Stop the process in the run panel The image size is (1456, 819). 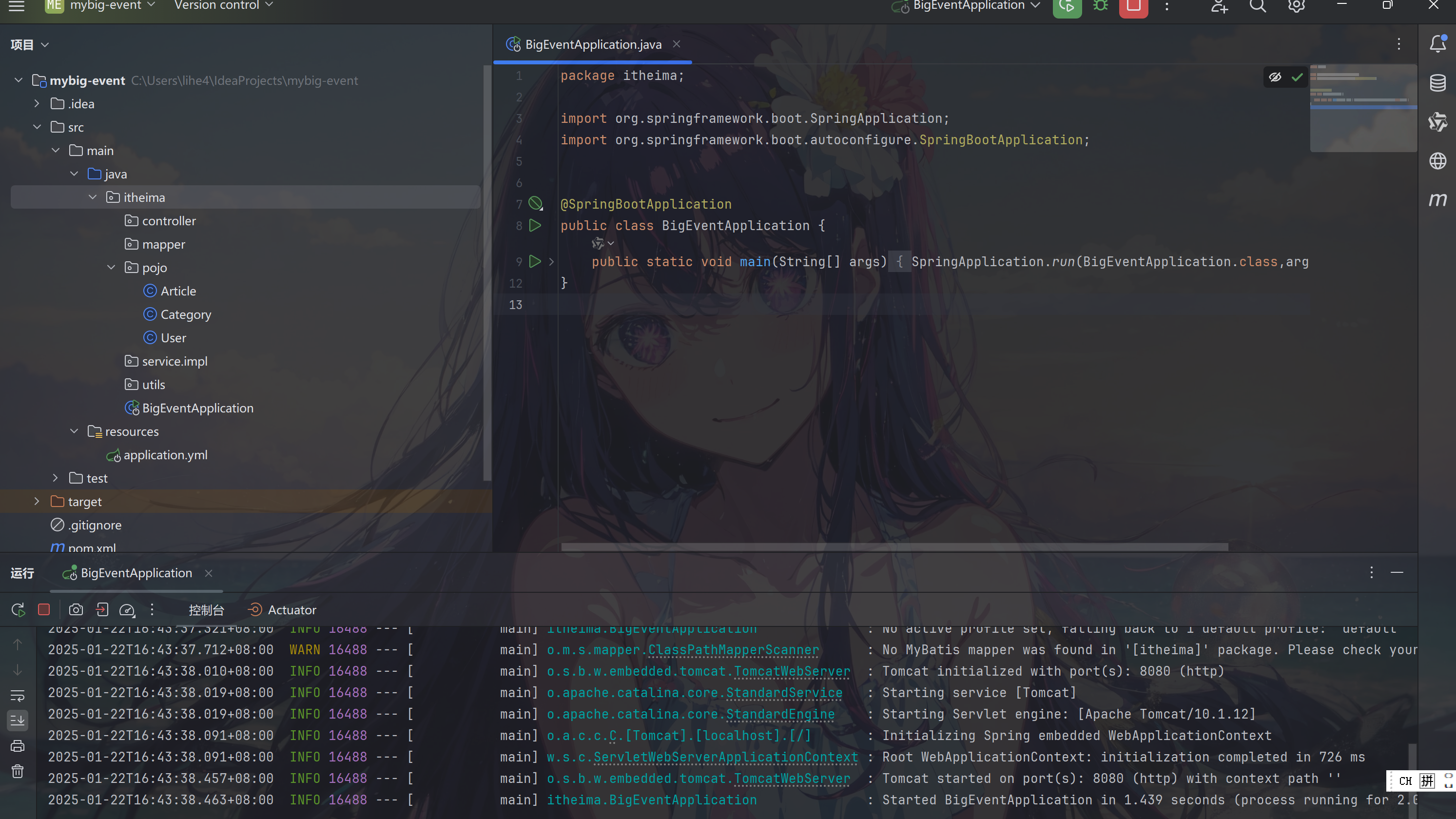43,610
